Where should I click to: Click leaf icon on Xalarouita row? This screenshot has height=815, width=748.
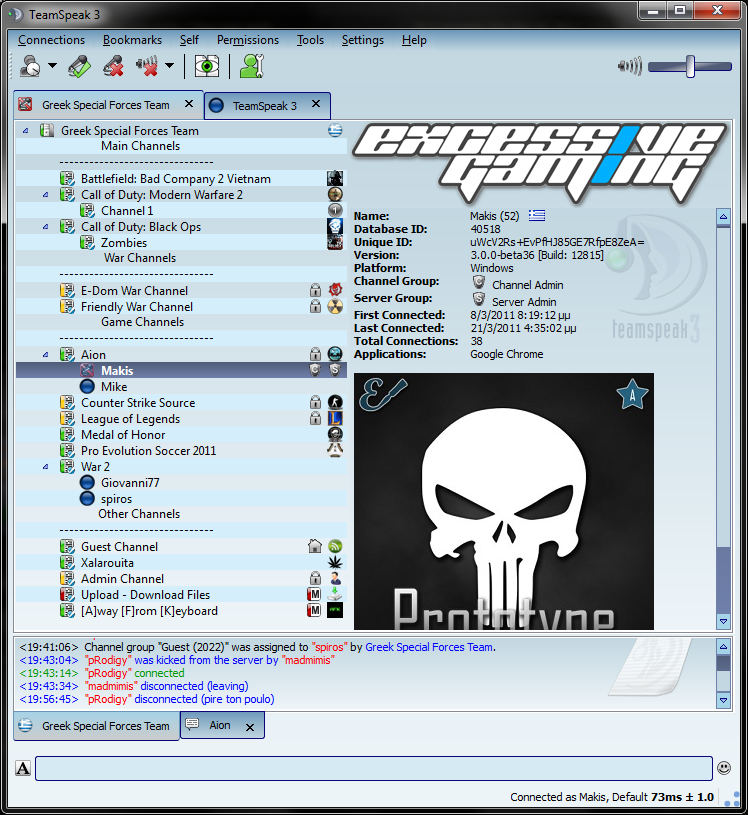(335, 562)
